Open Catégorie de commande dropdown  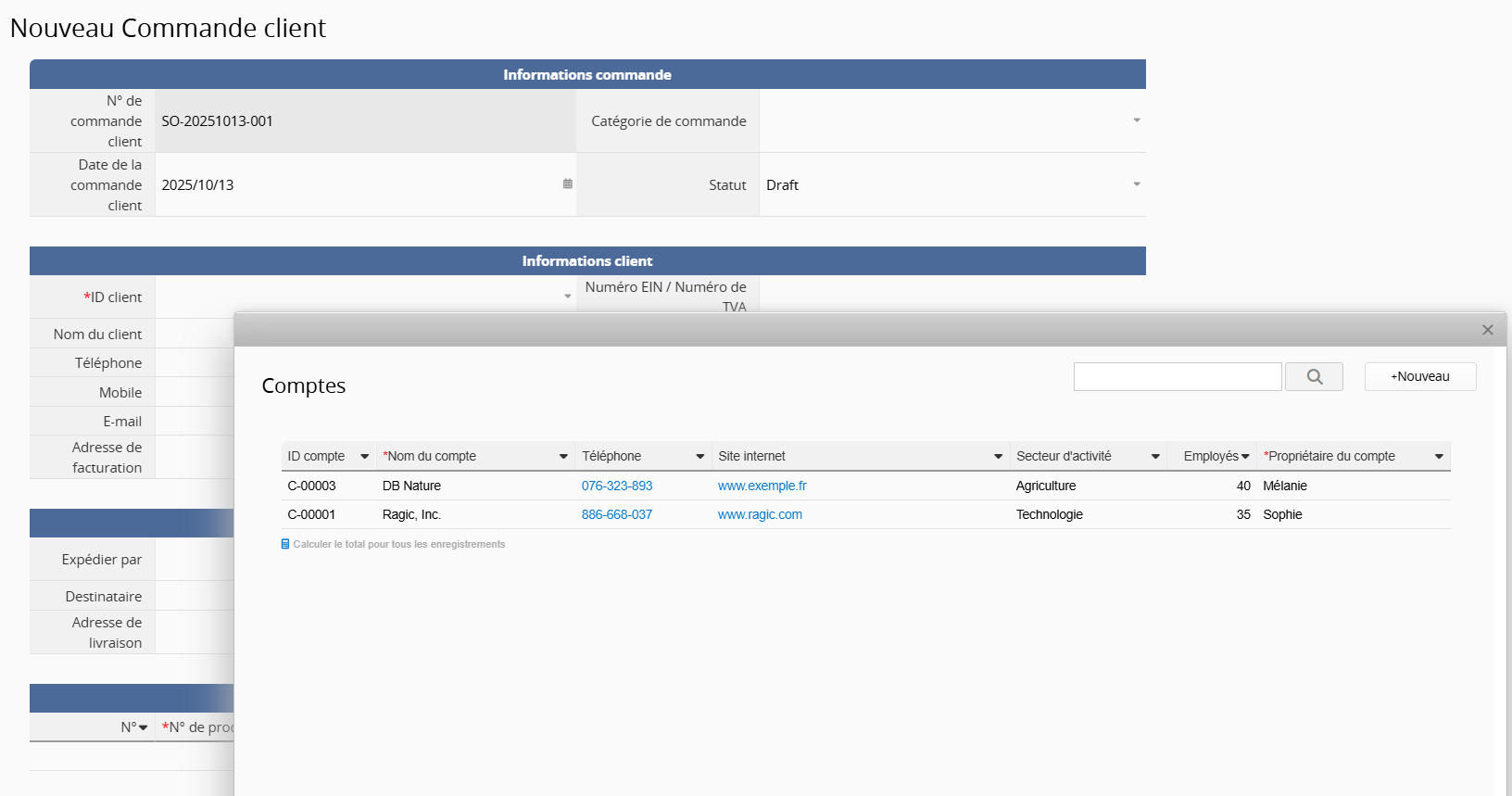tap(1136, 120)
